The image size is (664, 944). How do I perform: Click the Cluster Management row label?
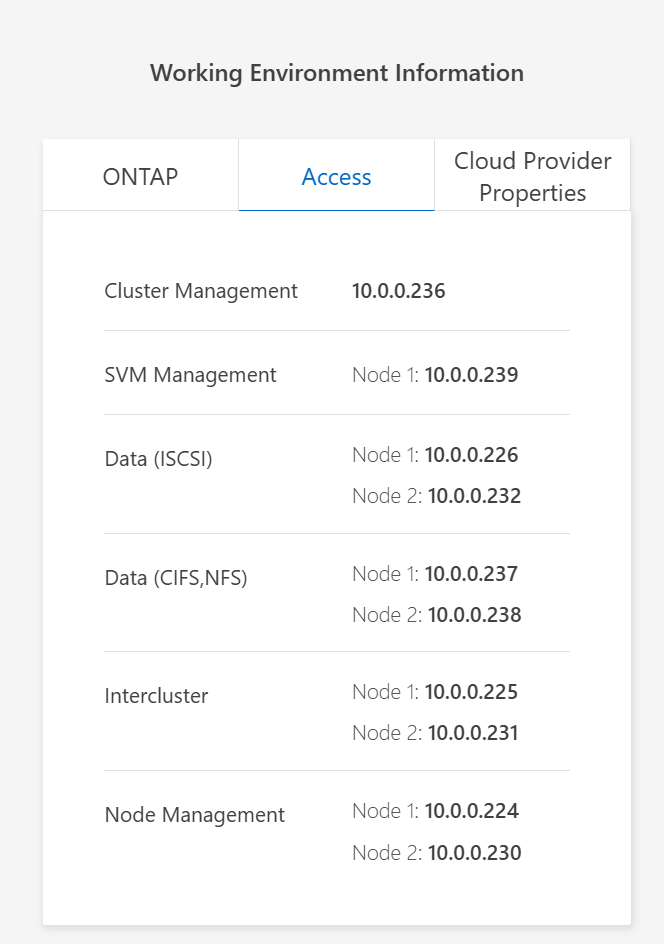tap(200, 291)
